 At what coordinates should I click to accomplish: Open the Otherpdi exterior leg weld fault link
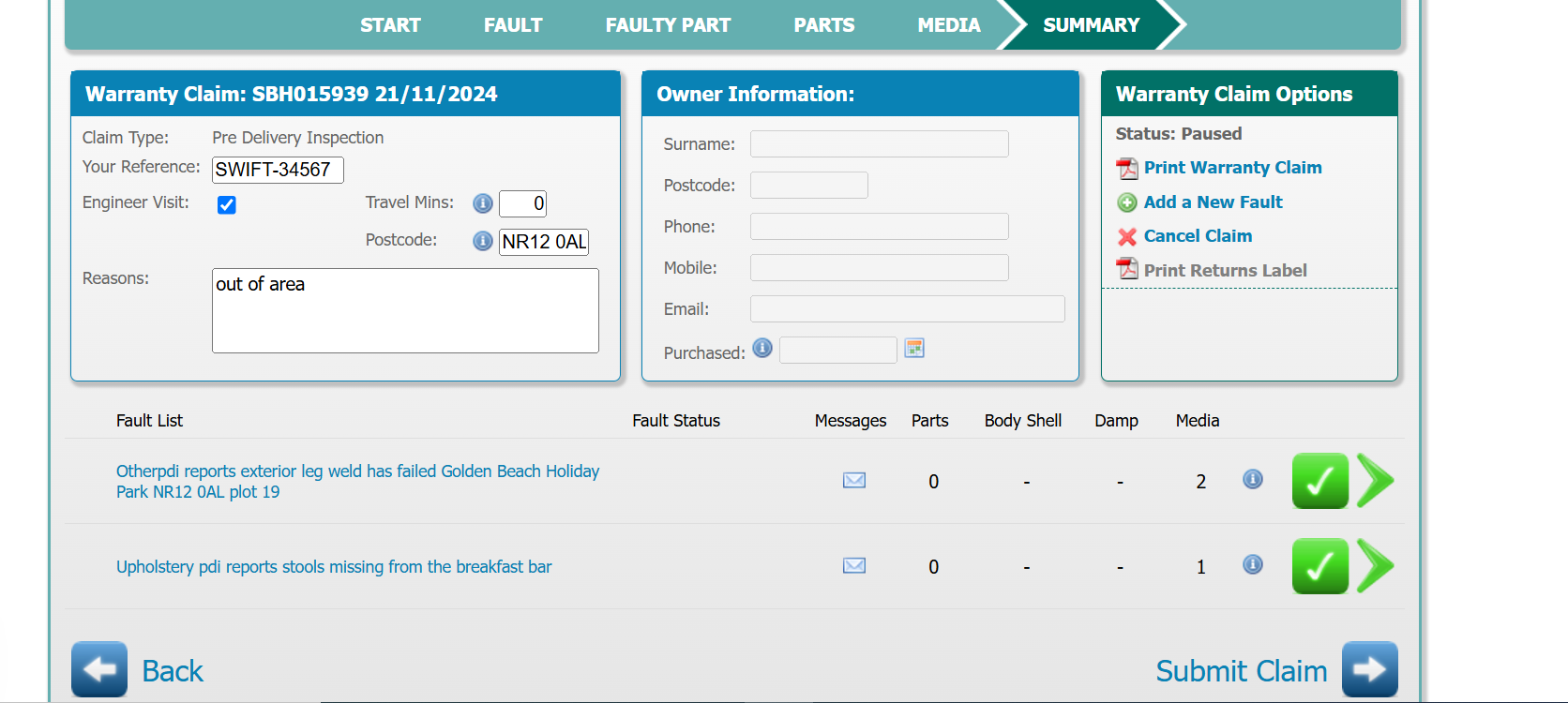[x=357, y=482]
